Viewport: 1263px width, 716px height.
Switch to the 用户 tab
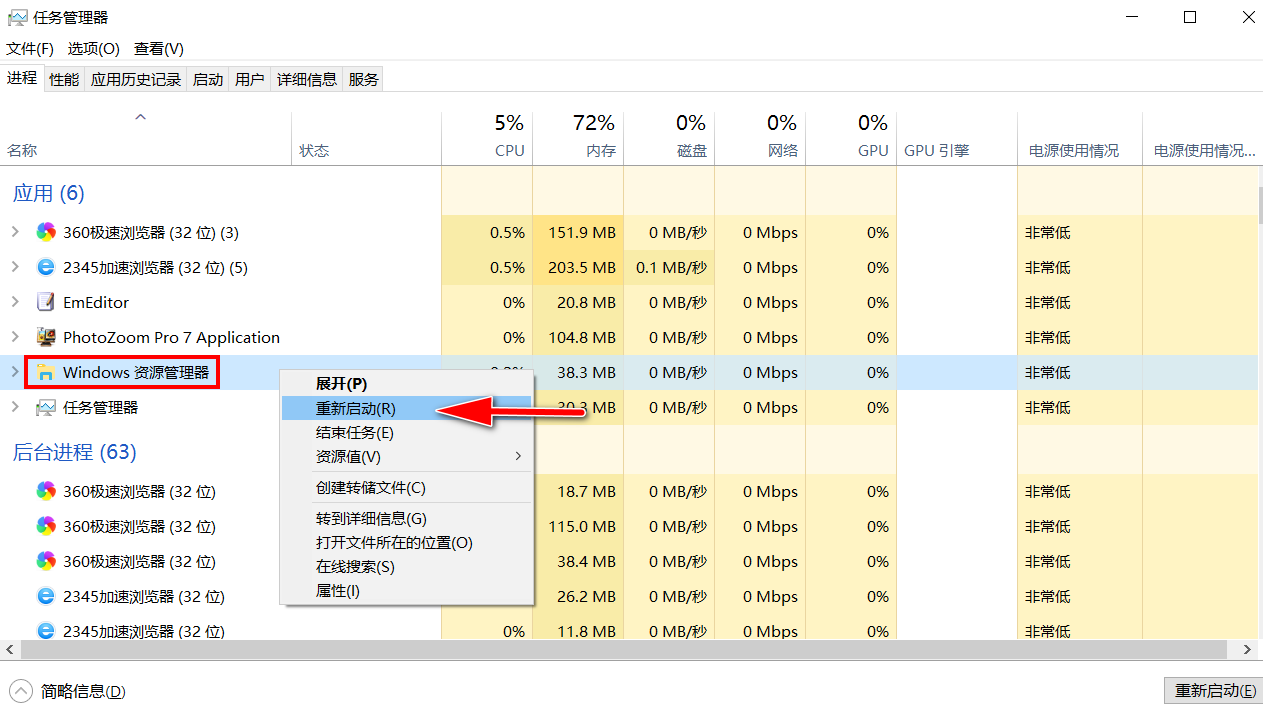pos(250,79)
